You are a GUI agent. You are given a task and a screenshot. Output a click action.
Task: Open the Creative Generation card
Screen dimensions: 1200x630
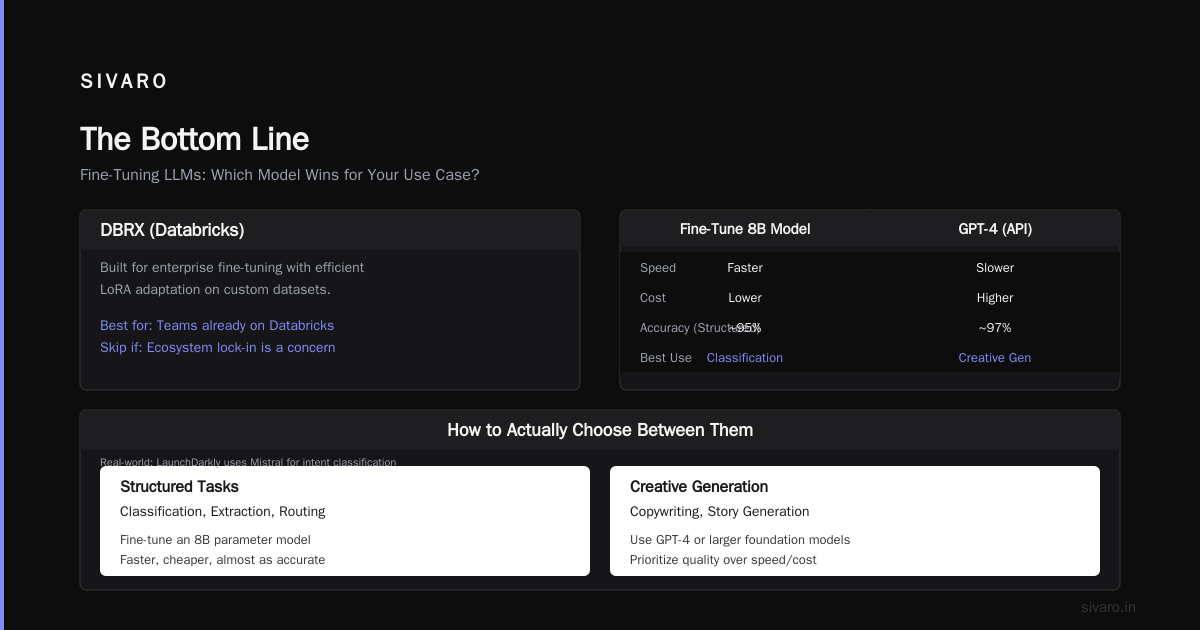point(855,521)
